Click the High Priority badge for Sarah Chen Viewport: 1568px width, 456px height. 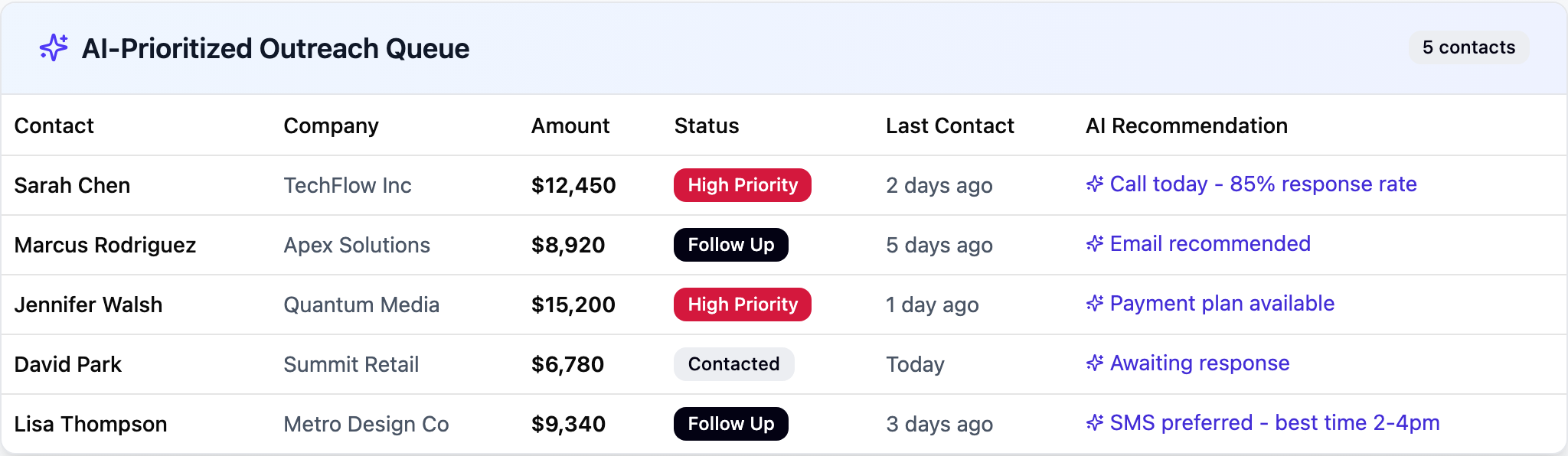pyautogui.click(x=741, y=184)
